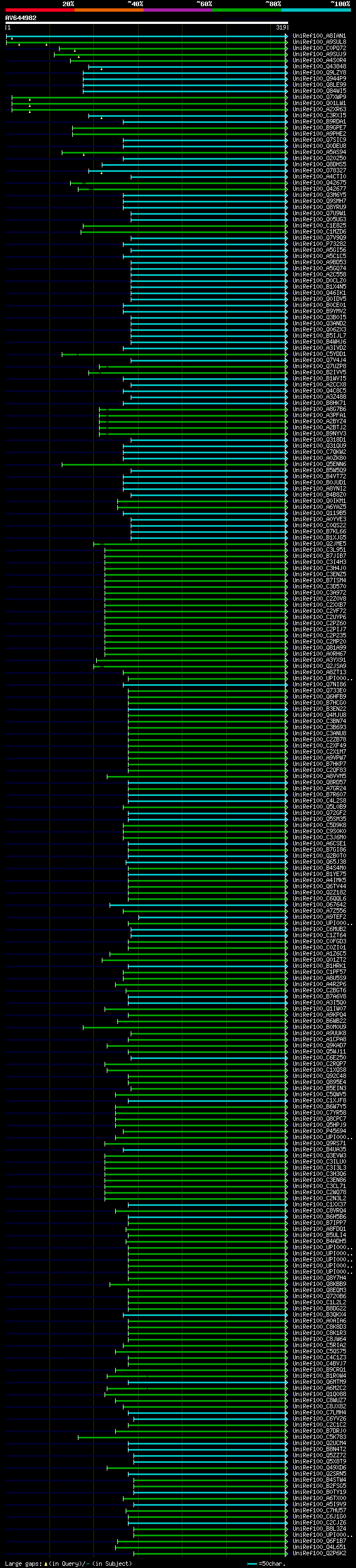This screenshot has width=356, height=1568.
Task: Select the UniRef100_C3BN74 label
Action: pyautogui.click(x=319, y=721)
